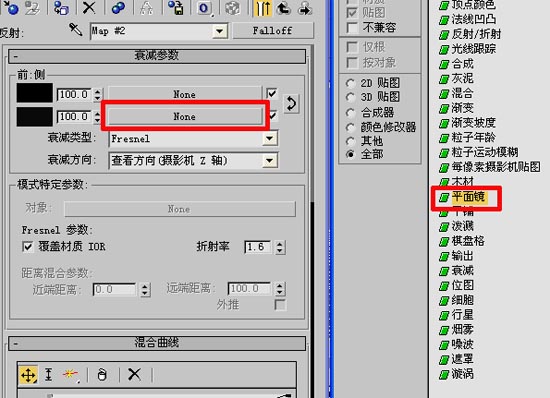Click the Get Material sphere icon
This screenshot has width=550, height=398.
click(x=11, y=7)
